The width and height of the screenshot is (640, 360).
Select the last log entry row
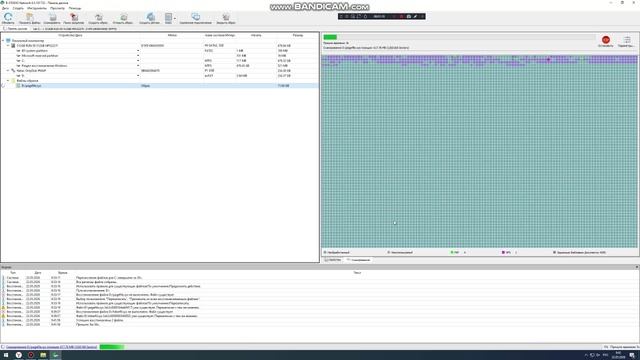(319, 324)
